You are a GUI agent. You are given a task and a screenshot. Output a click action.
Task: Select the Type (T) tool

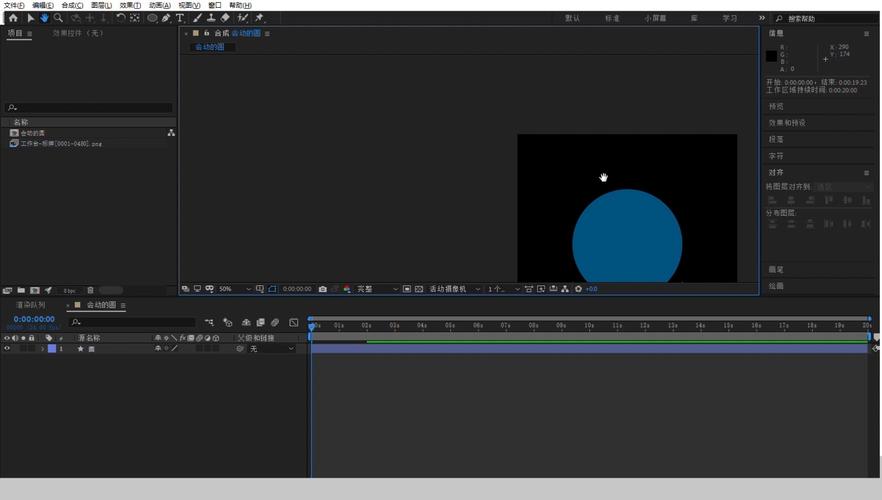180,18
